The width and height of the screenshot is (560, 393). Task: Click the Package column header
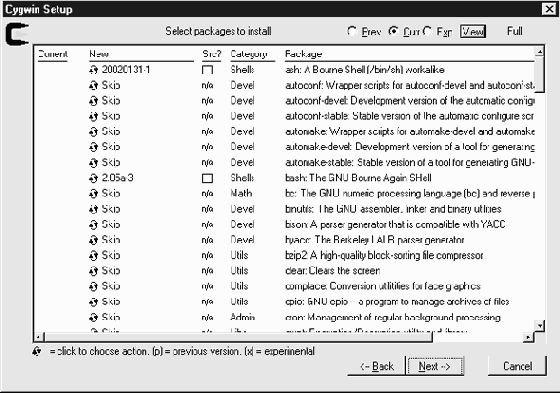304,54
